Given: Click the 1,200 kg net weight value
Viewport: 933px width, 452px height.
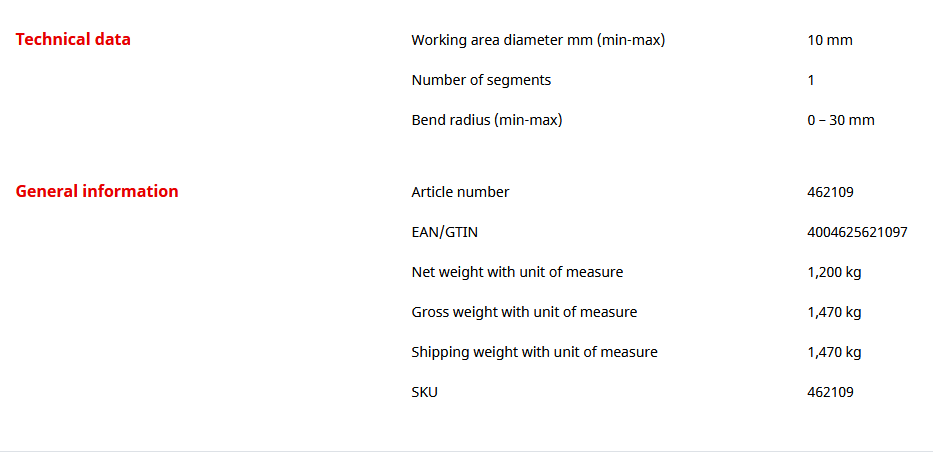Looking at the screenshot, I should coord(834,272).
